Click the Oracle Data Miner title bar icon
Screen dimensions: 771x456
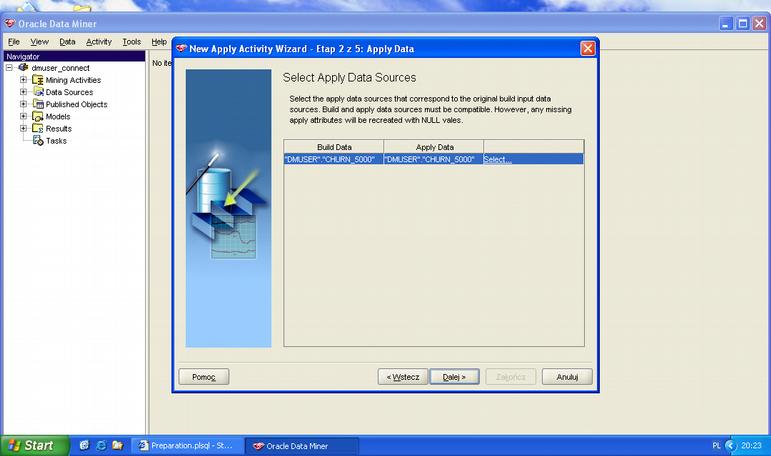coord(10,23)
